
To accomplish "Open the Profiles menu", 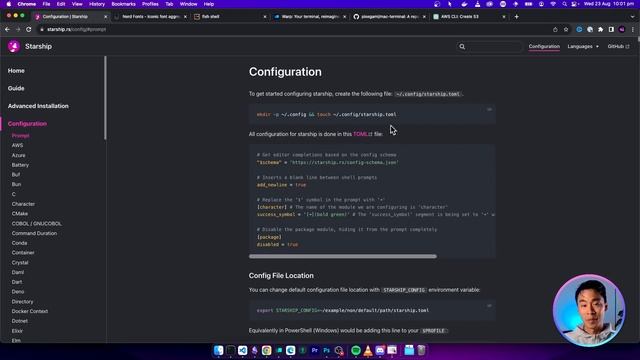I will 150,4.
